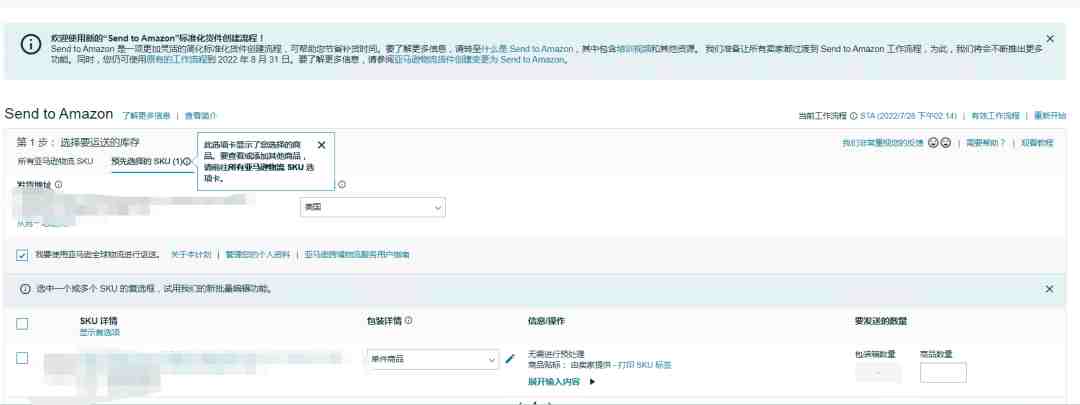Click 重新开始 to restart workflow
This screenshot has width=1080, height=405.
(1050, 116)
